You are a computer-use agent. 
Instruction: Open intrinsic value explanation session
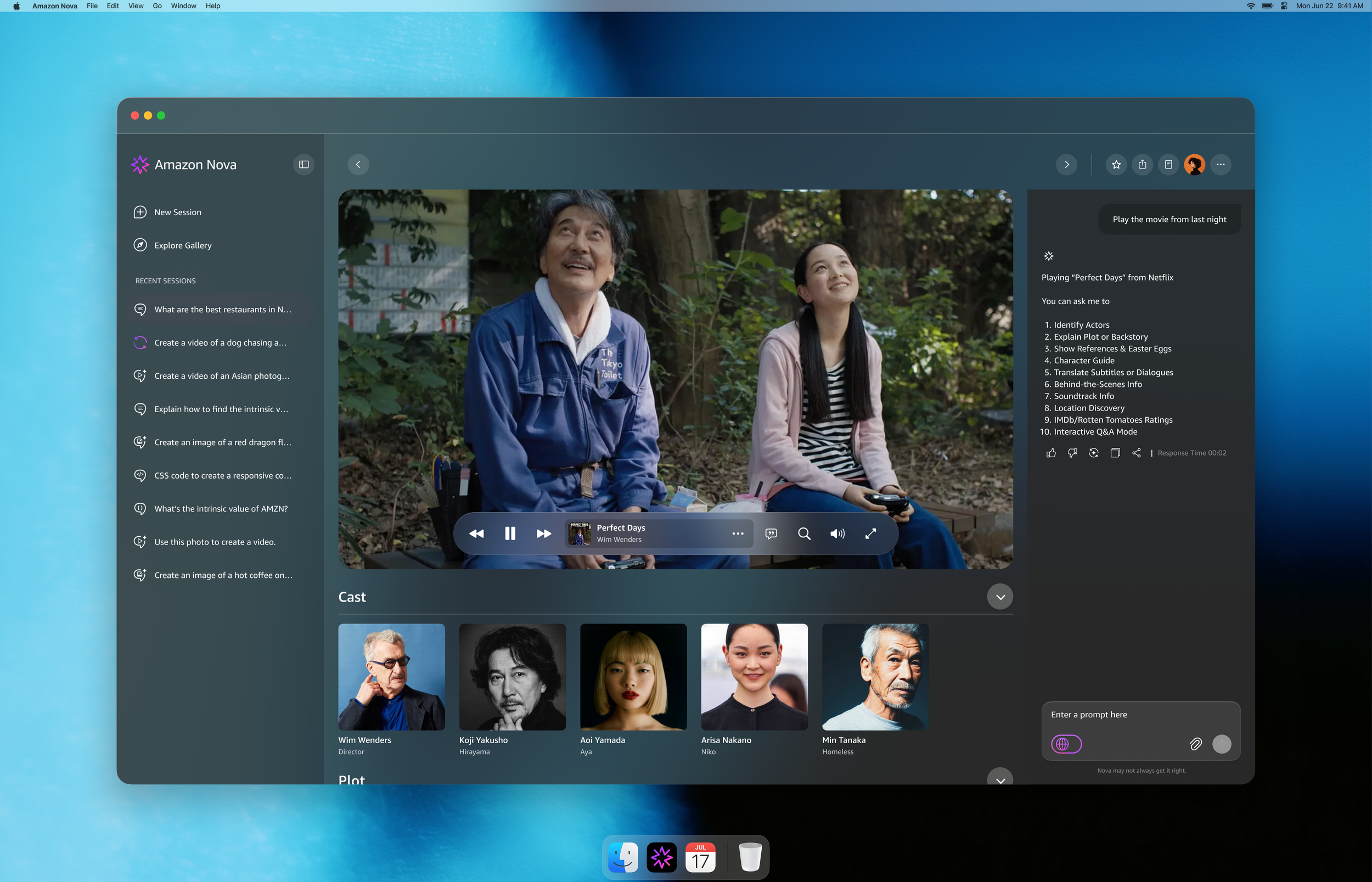(221, 409)
